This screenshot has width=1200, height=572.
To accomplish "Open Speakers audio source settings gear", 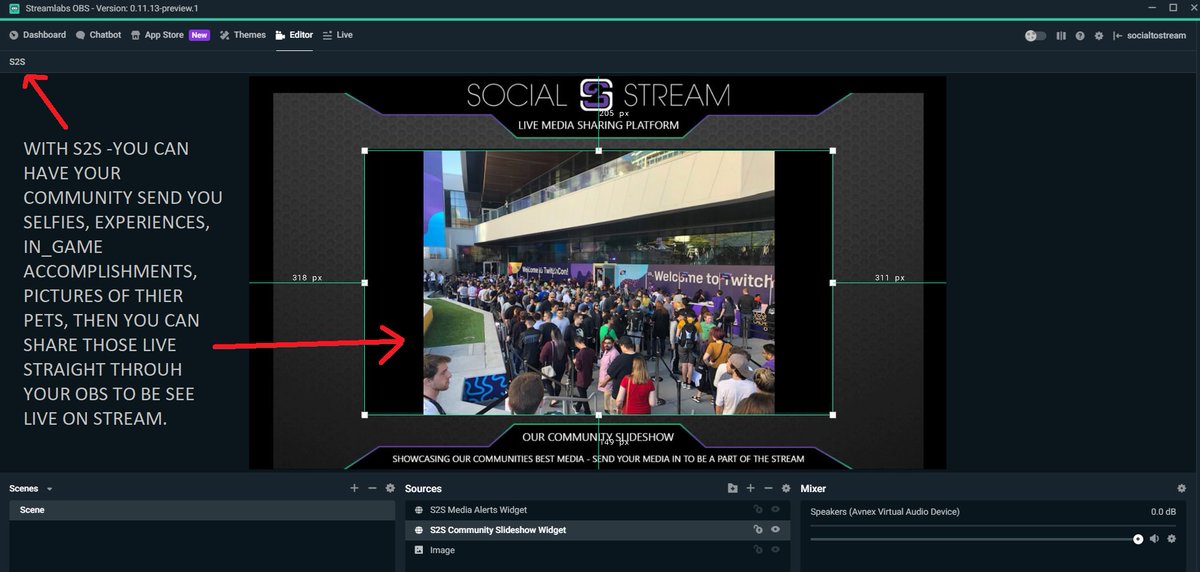I will 1171,539.
